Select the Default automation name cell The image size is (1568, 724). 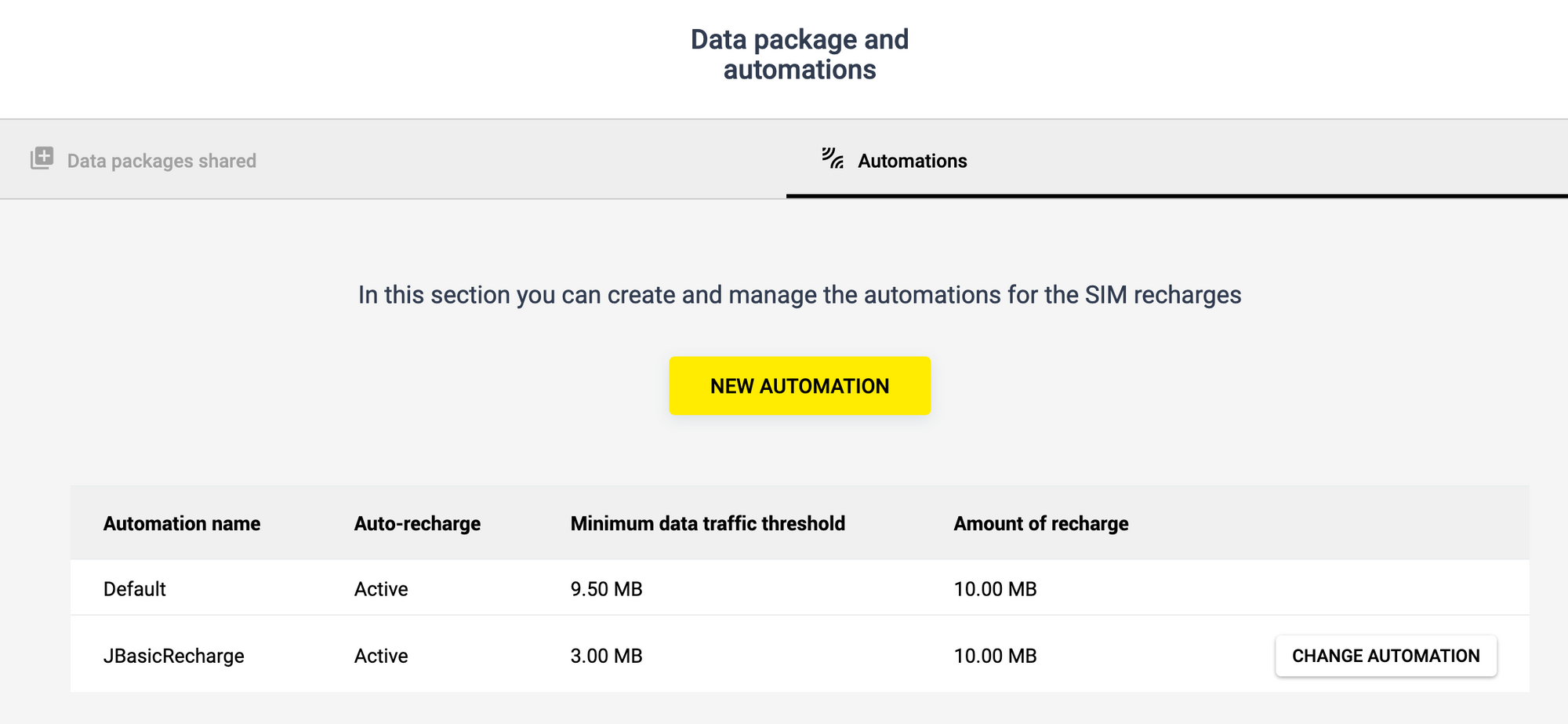click(135, 589)
